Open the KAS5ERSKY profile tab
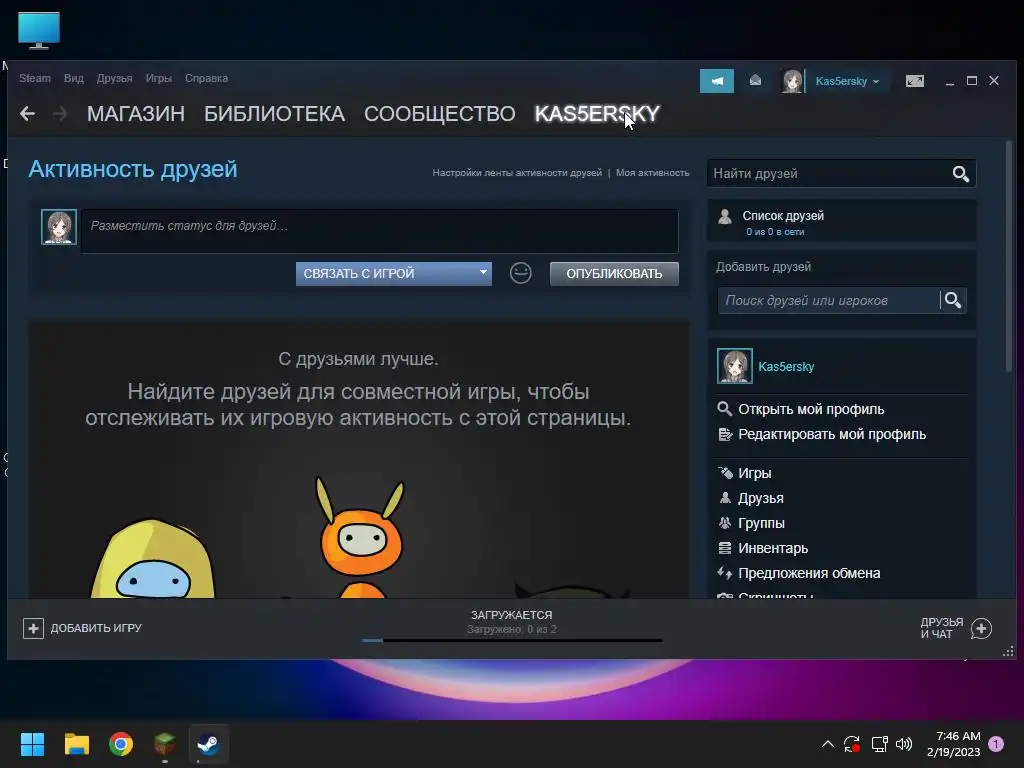The image size is (1024, 768). tap(597, 114)
